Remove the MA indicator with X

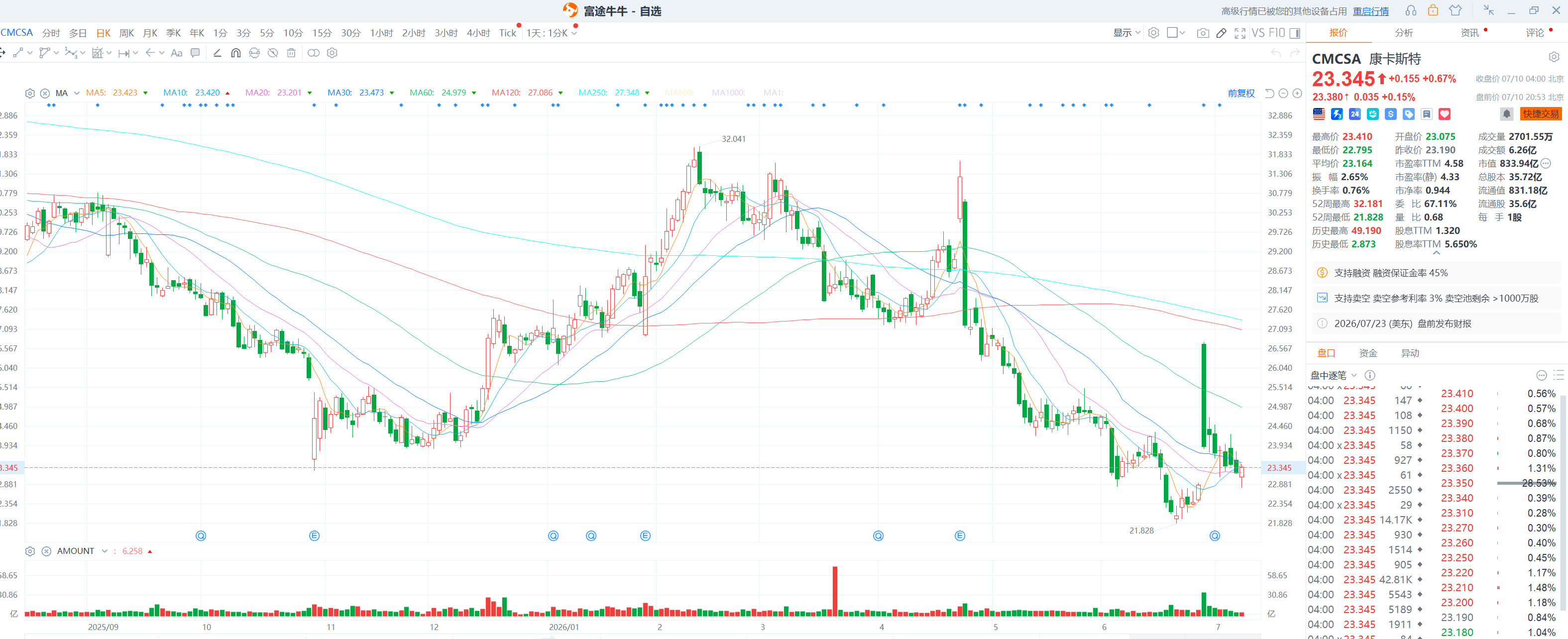pyautogui.click(x=45, y=93)
